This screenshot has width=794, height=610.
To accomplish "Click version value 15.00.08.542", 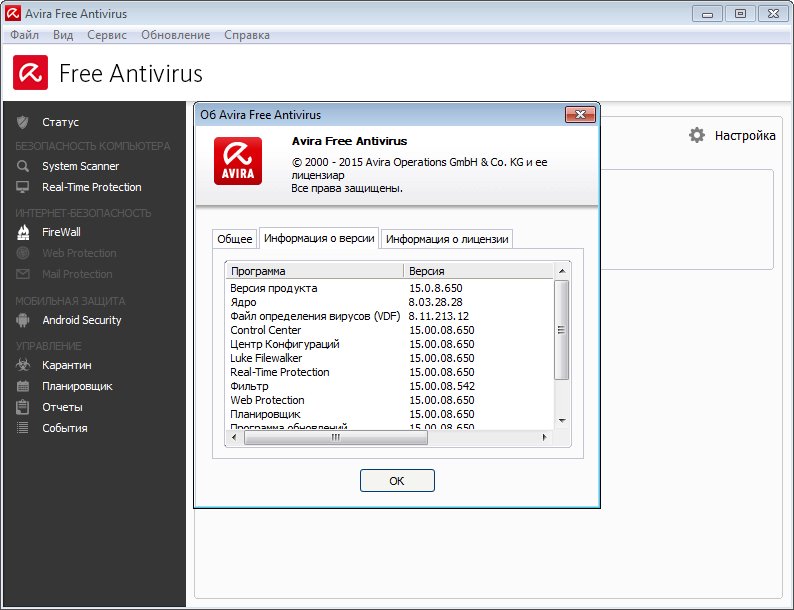I will coord(442,386).
